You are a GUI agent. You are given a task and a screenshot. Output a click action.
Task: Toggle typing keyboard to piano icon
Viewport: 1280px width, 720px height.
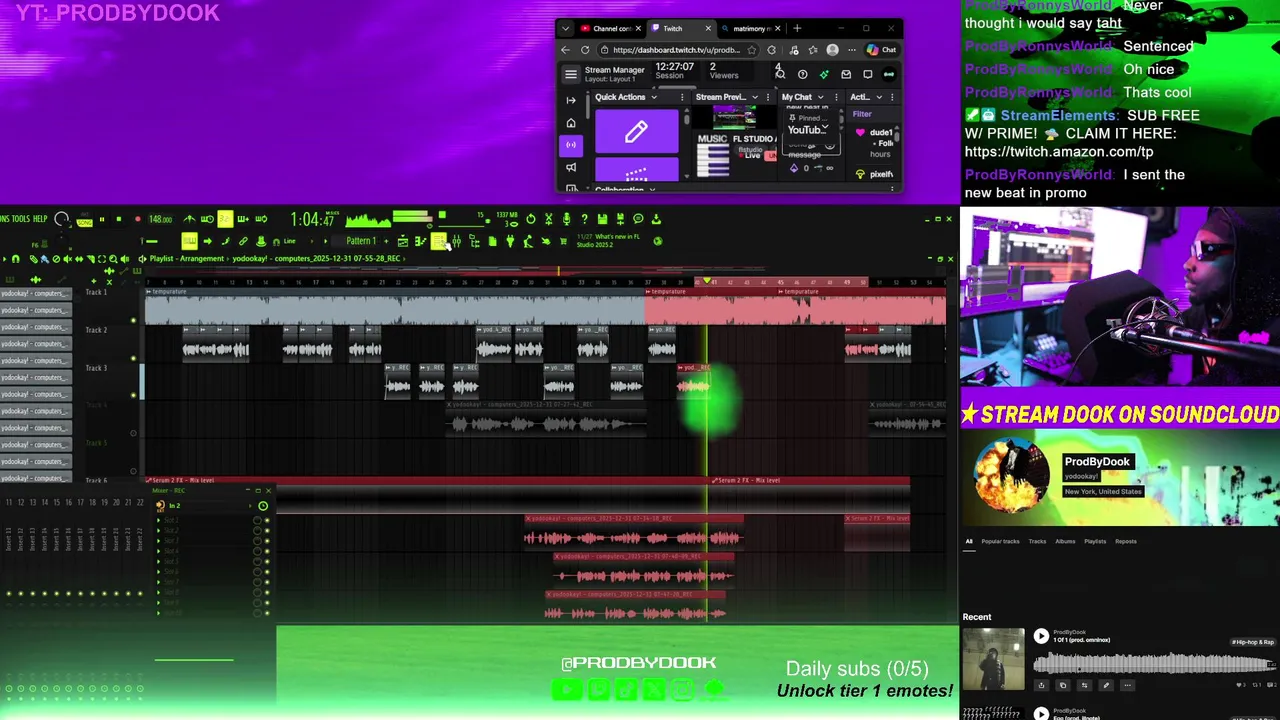pos(189,241)
